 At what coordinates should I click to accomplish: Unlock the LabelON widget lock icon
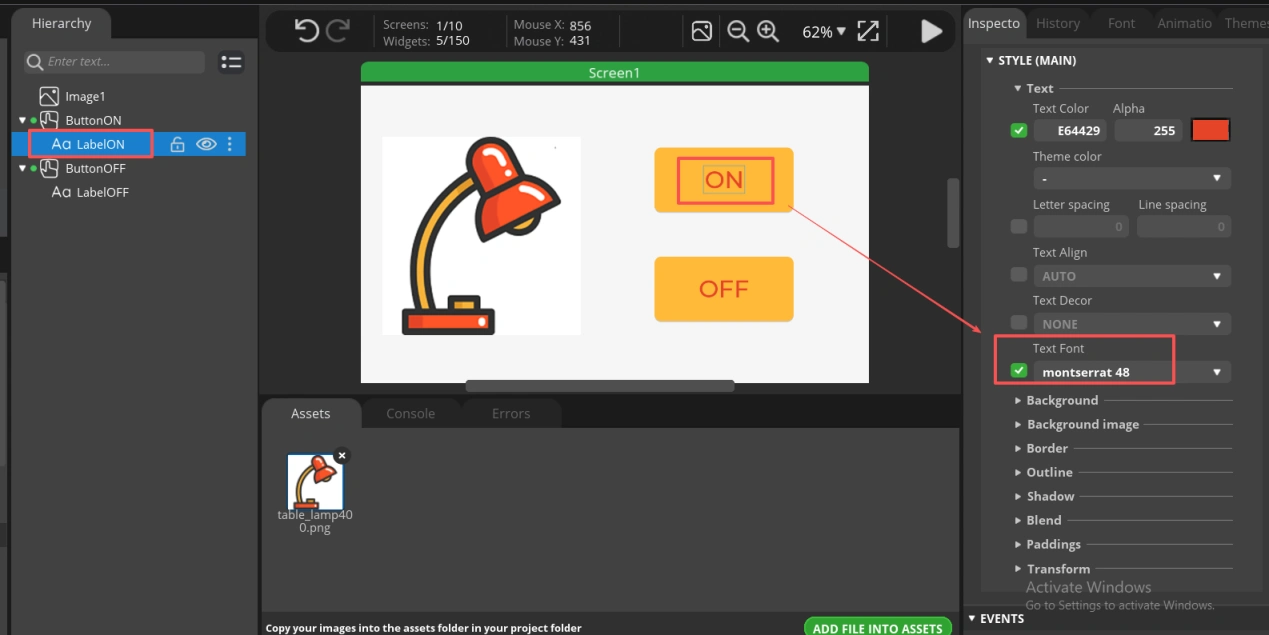point(177,144)
